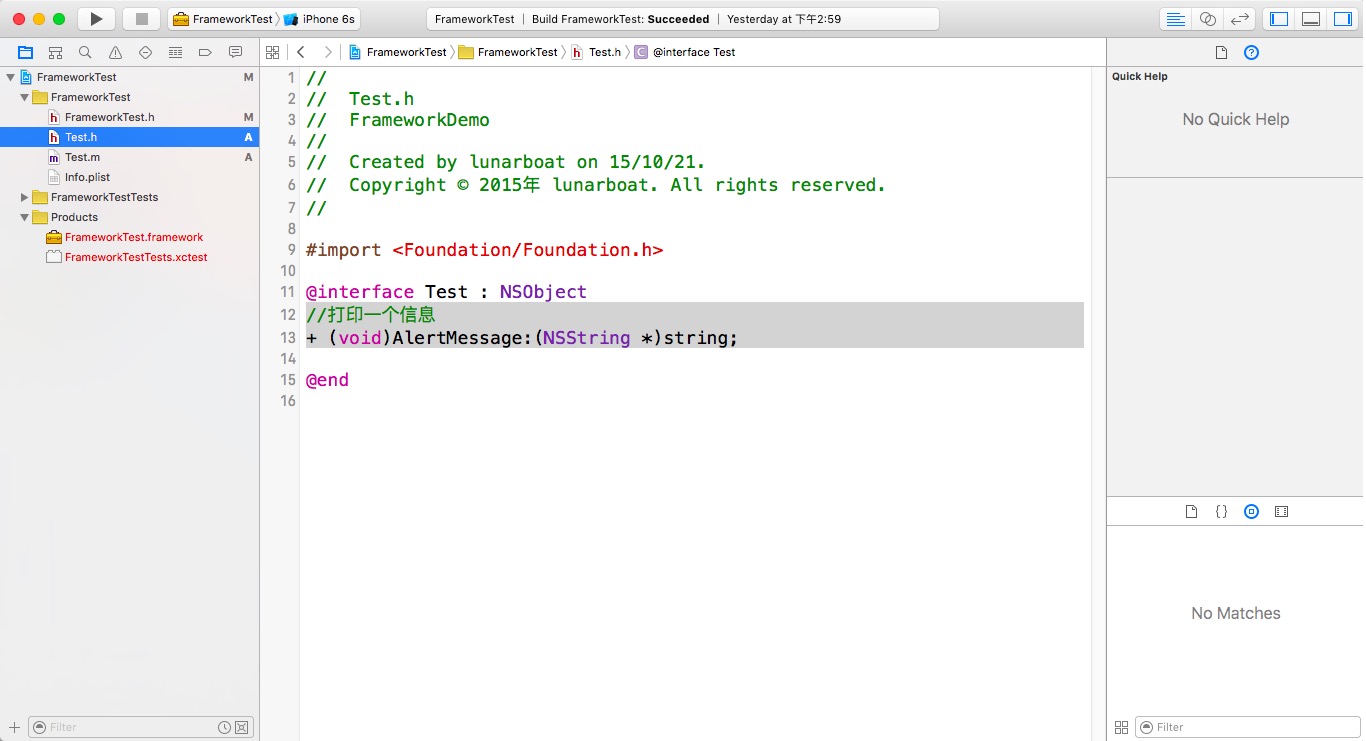Image resolution: width=1366 pixels, height=741 pixels.
Task: Add a new file with plus button
Action: point(14,727)
